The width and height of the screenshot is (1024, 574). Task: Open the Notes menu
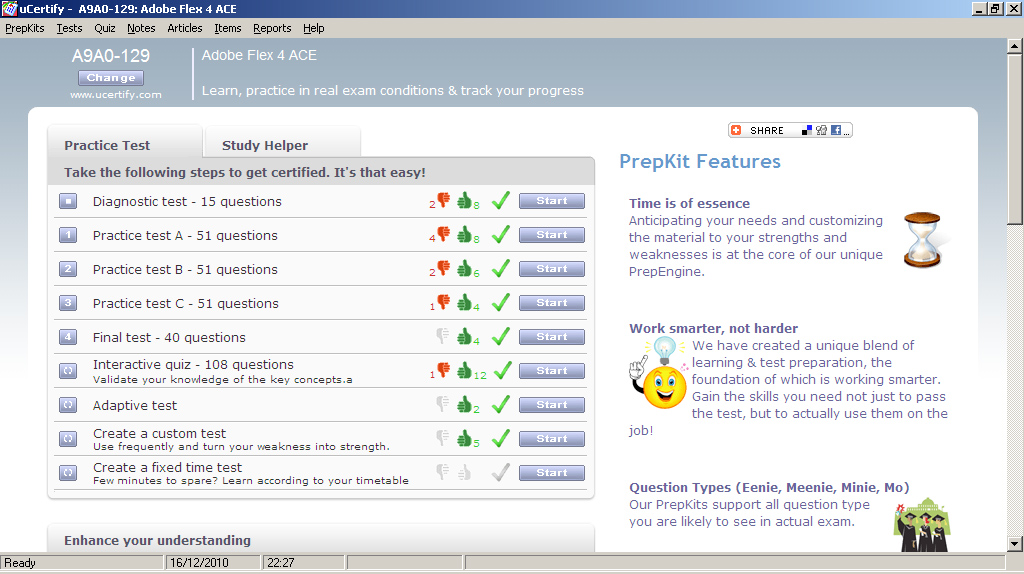141,28
